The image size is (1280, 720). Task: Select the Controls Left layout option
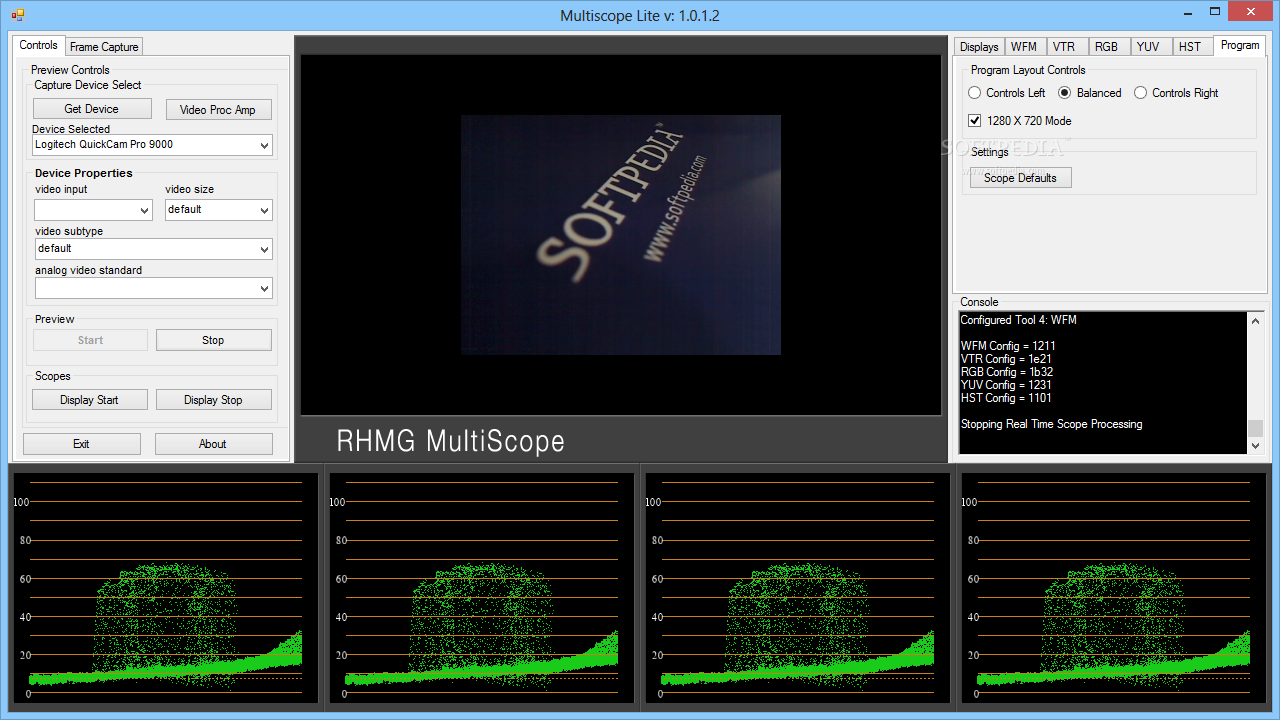975,93
